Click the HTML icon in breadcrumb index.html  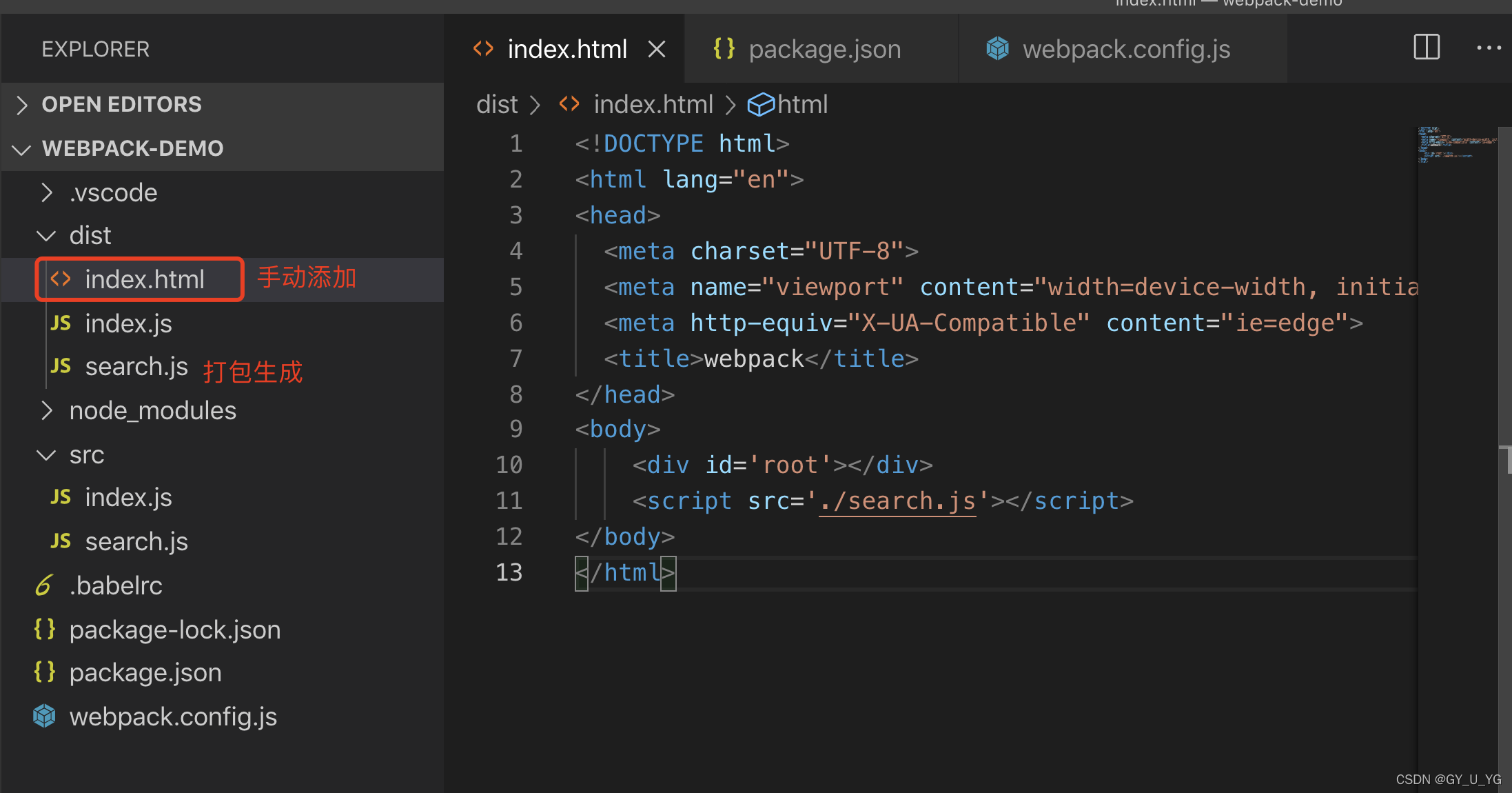[x=569, y=104]
